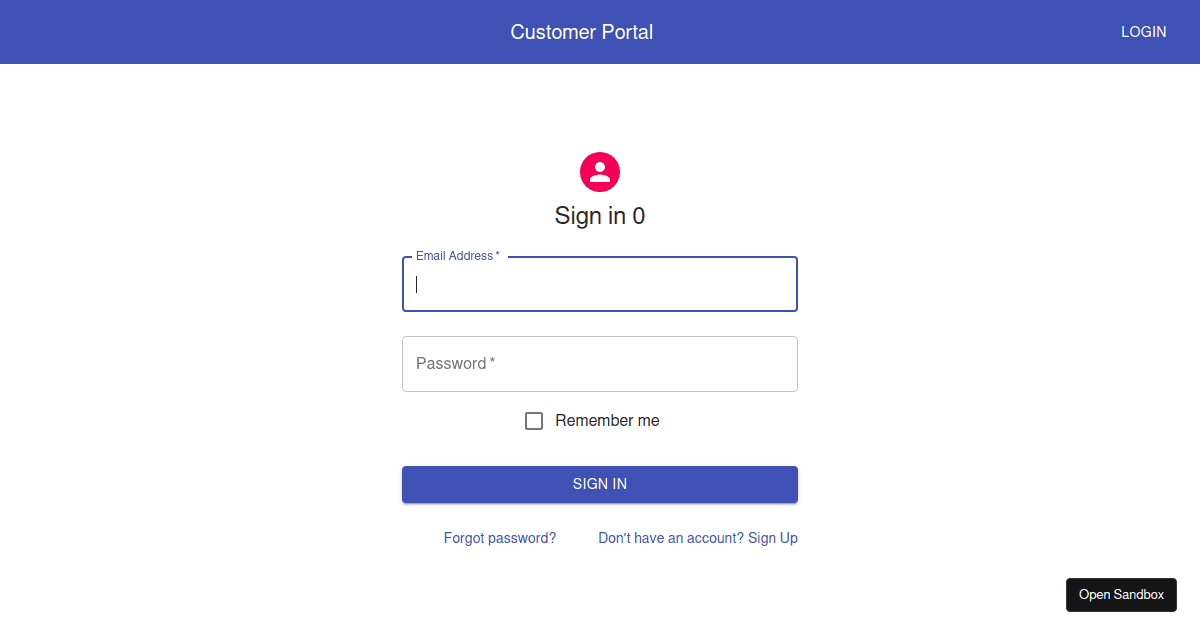The width and height of the screenshot is (1200, 630).
Task: Click the Remember me label text
Action: 605,420
